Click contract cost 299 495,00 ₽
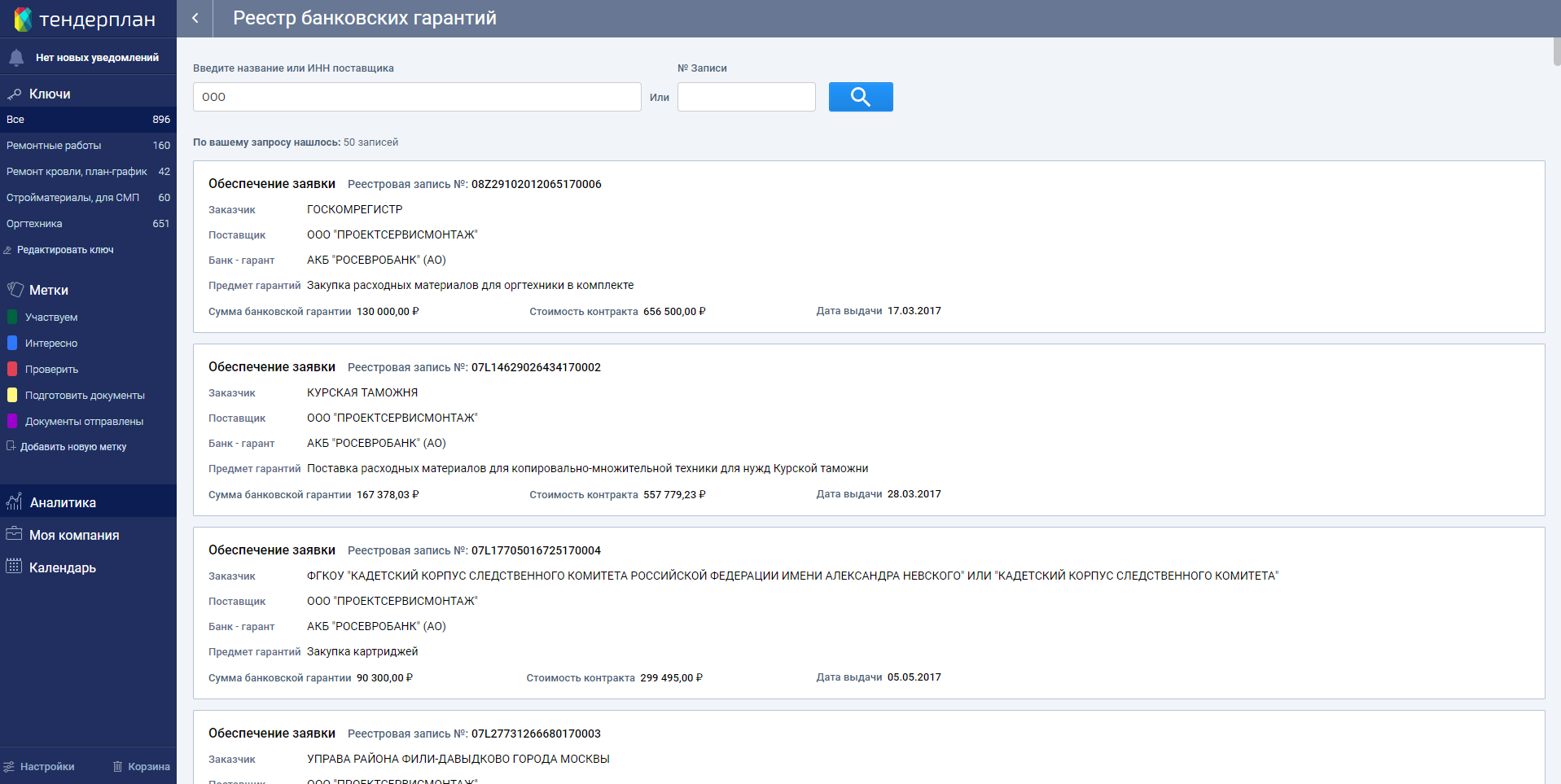Image resolution: width=1561 pixels, height=784 pixels. click(x=671, y=677)
